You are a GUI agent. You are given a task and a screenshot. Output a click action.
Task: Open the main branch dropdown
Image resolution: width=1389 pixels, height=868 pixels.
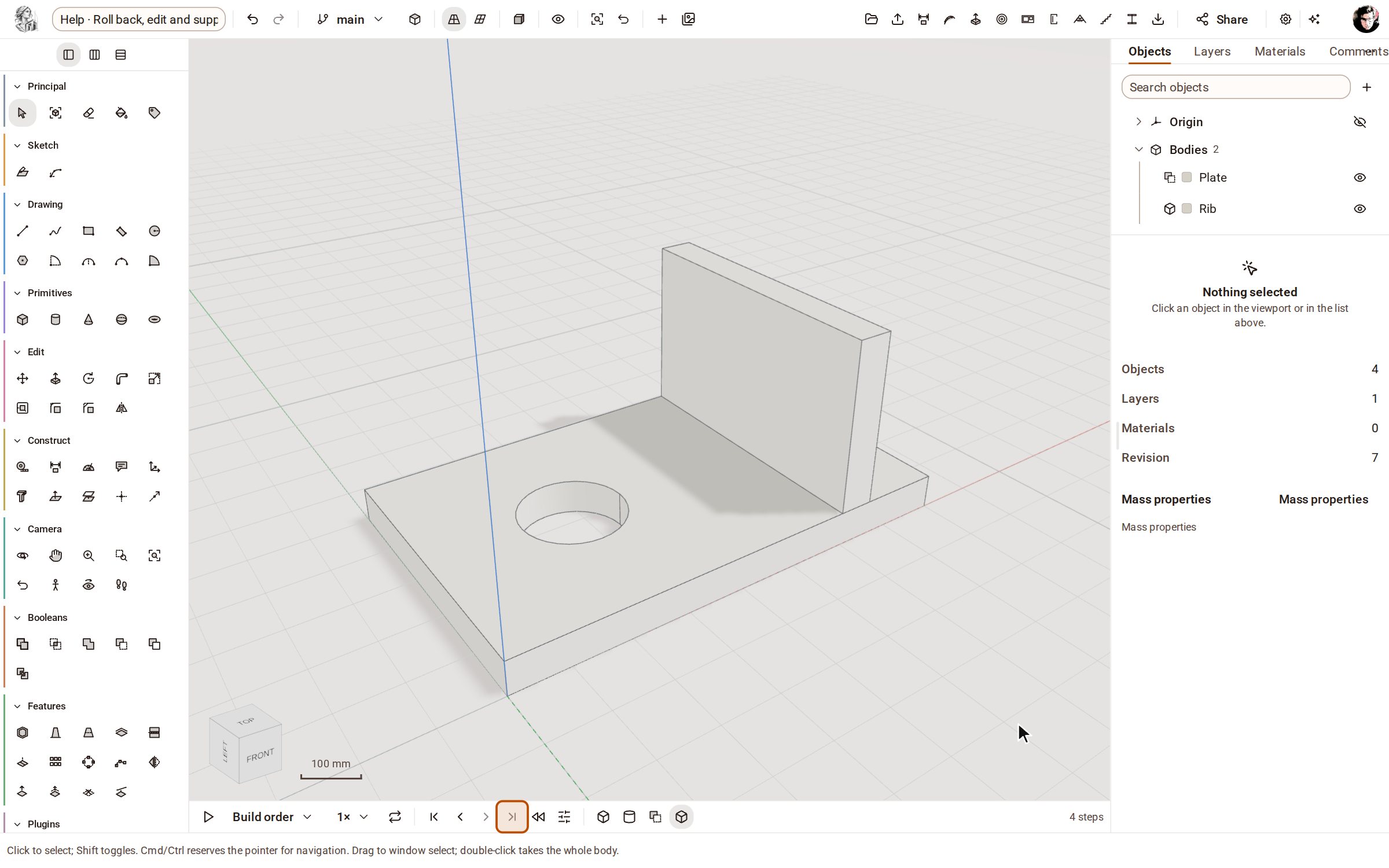pos(351,19)
